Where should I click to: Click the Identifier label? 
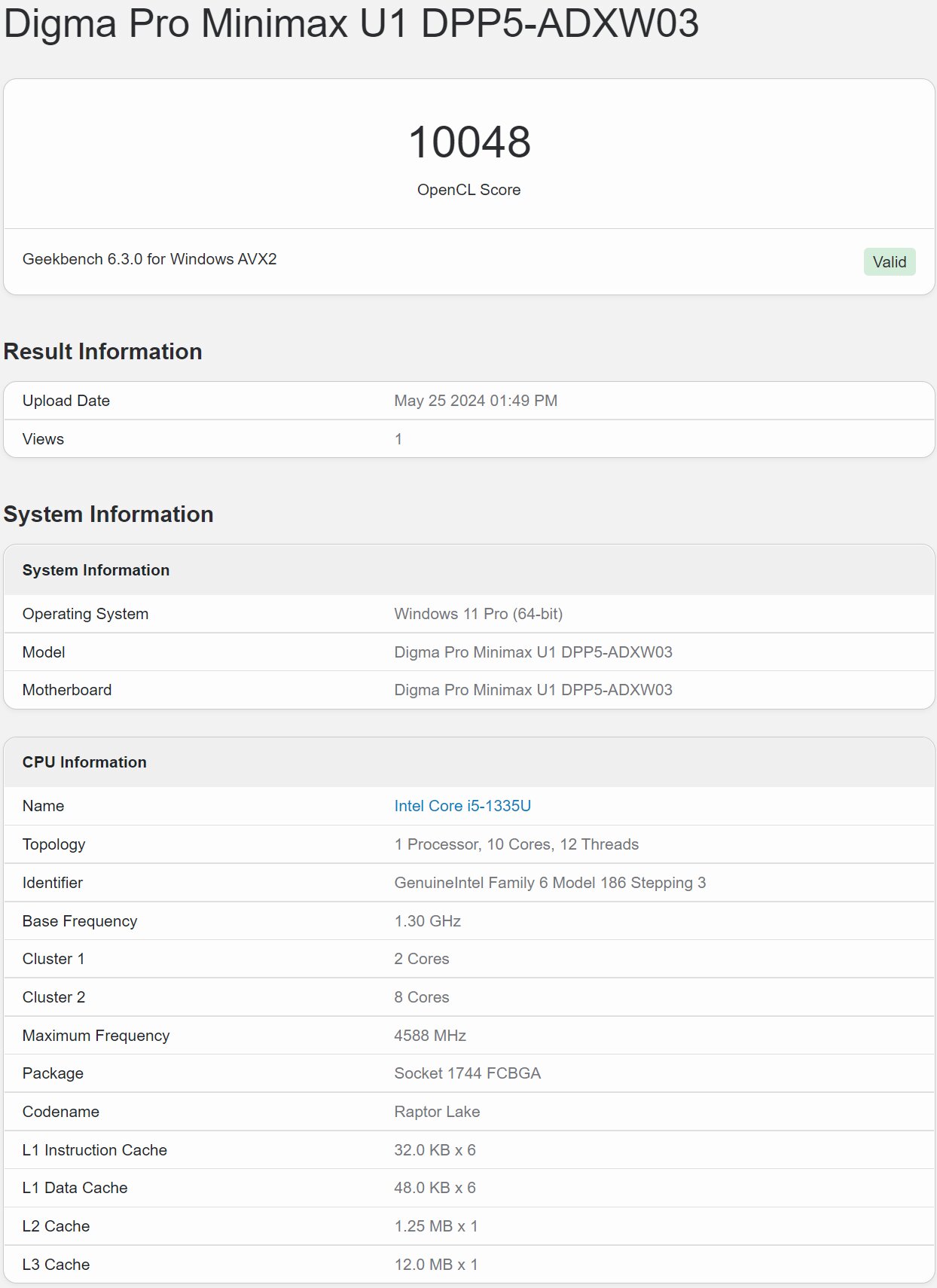point(53,883)
